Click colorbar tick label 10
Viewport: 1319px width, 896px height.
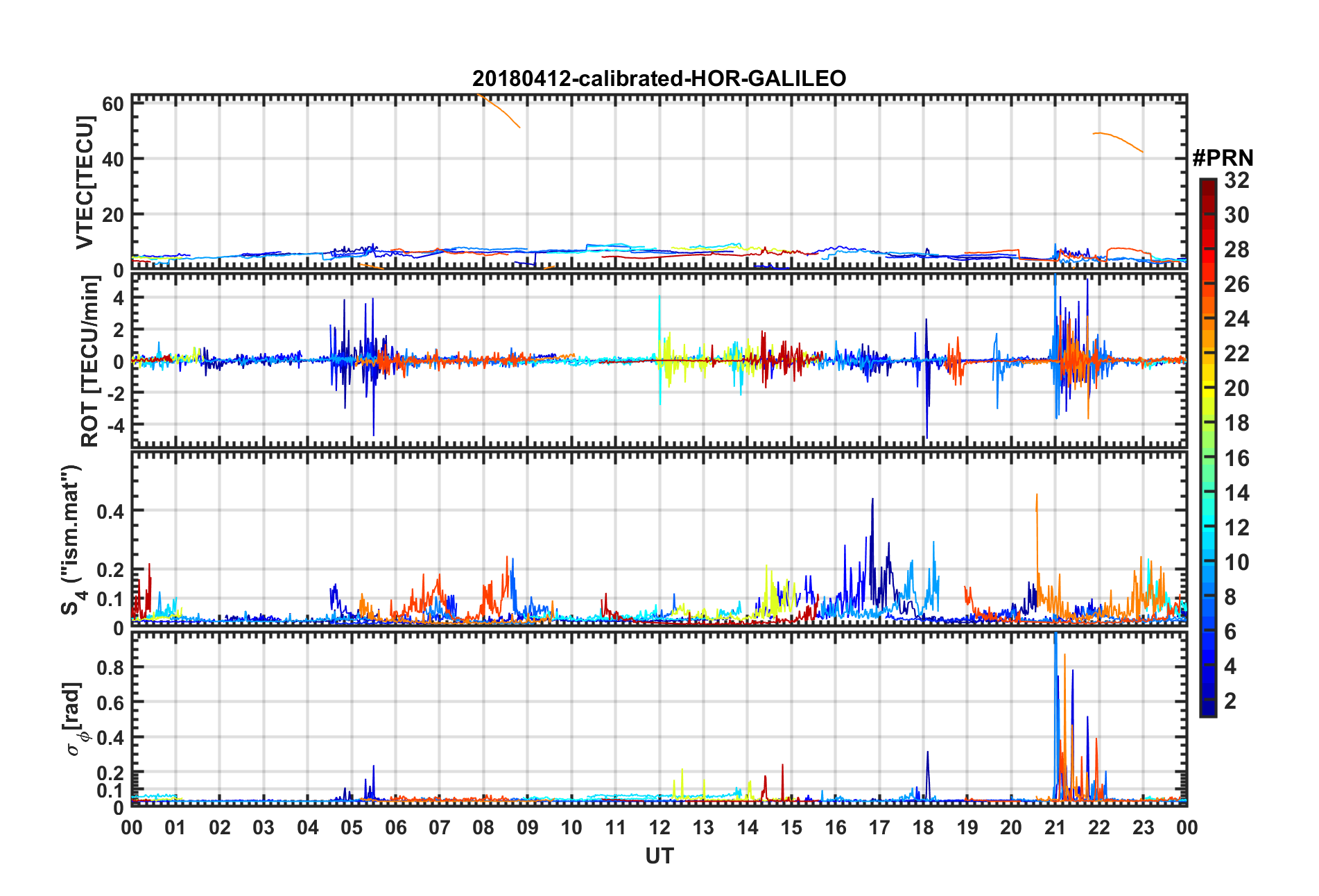tap(1236, 562)
